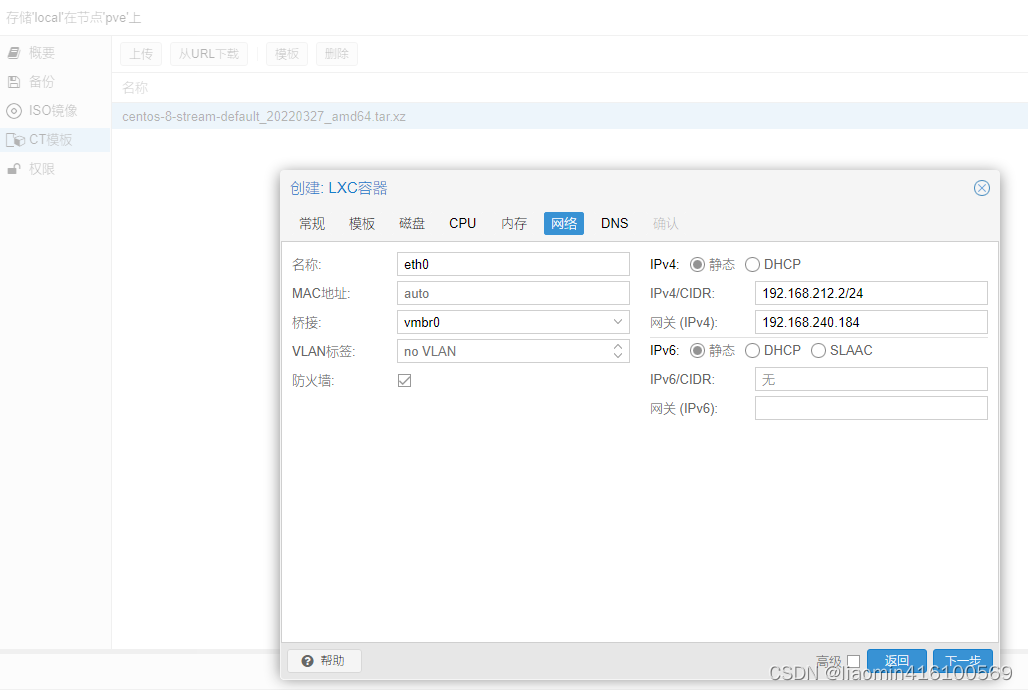Select DHCP for IPv4
The width and height of the screenshot is (1028, 690).
tap(752, 264)
